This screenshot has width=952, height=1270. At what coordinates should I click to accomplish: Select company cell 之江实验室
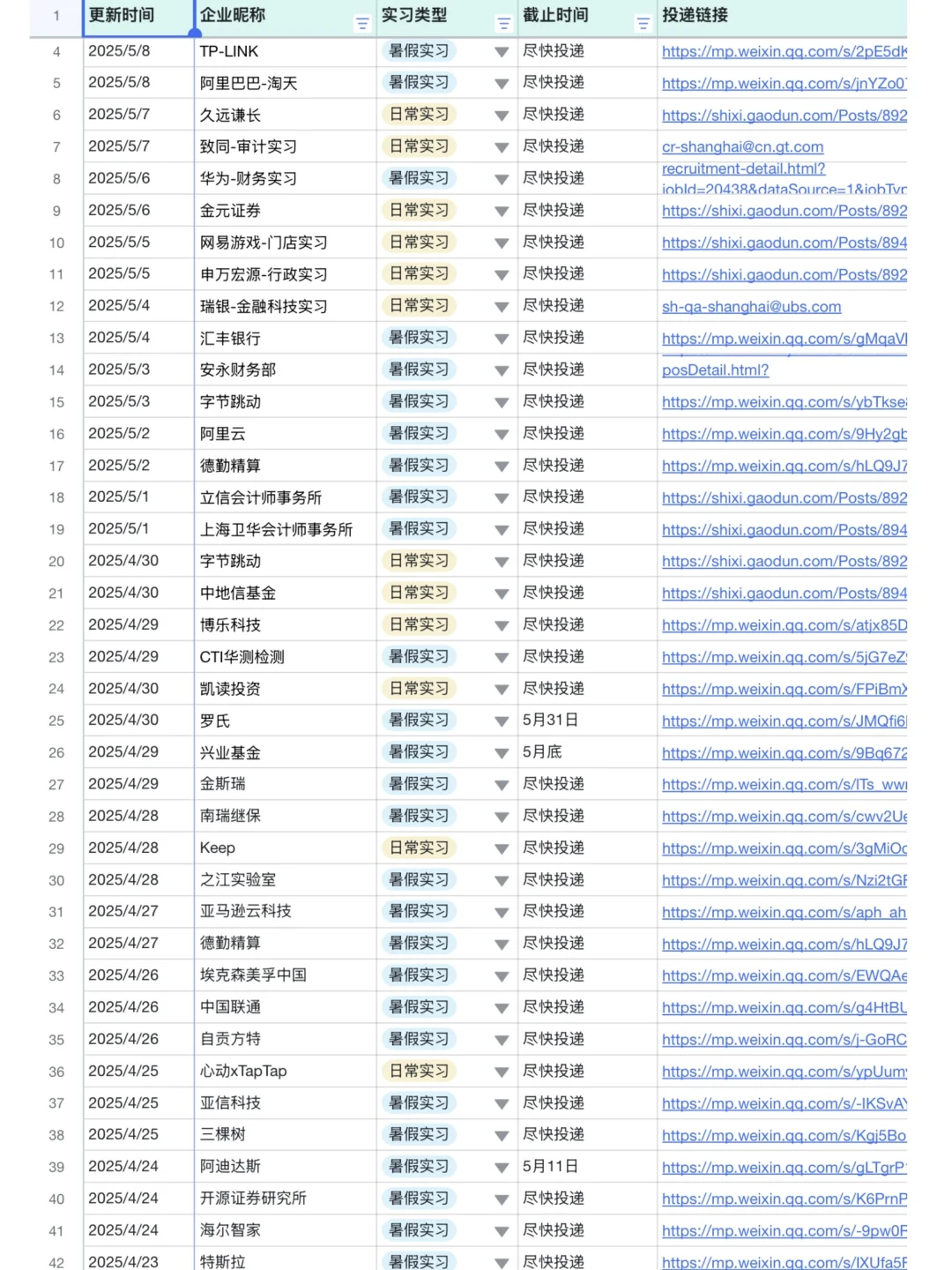285,880
